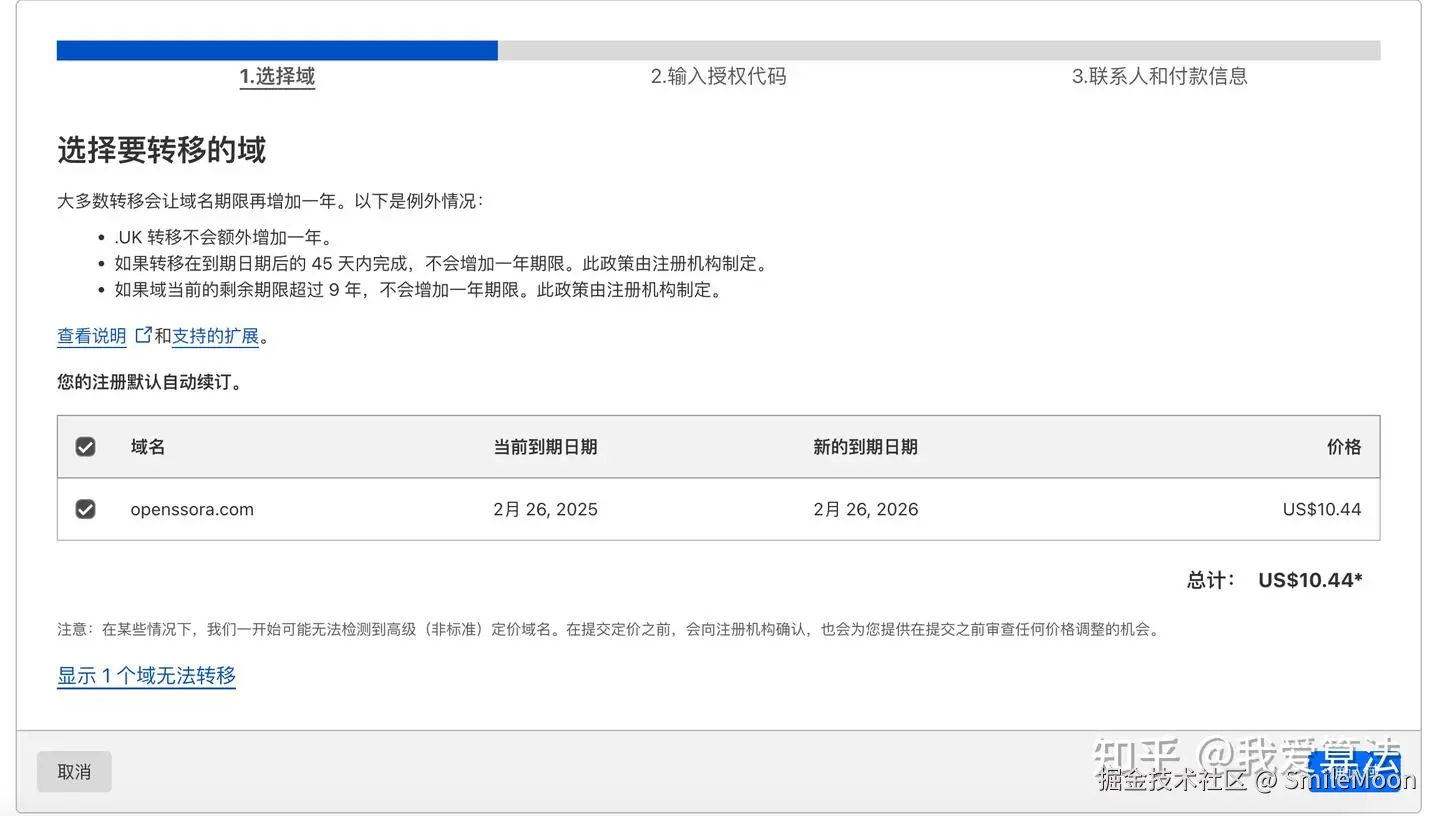Click new expiry date 2月 26, 2026
1440x816 pixels.
[865, 509]
